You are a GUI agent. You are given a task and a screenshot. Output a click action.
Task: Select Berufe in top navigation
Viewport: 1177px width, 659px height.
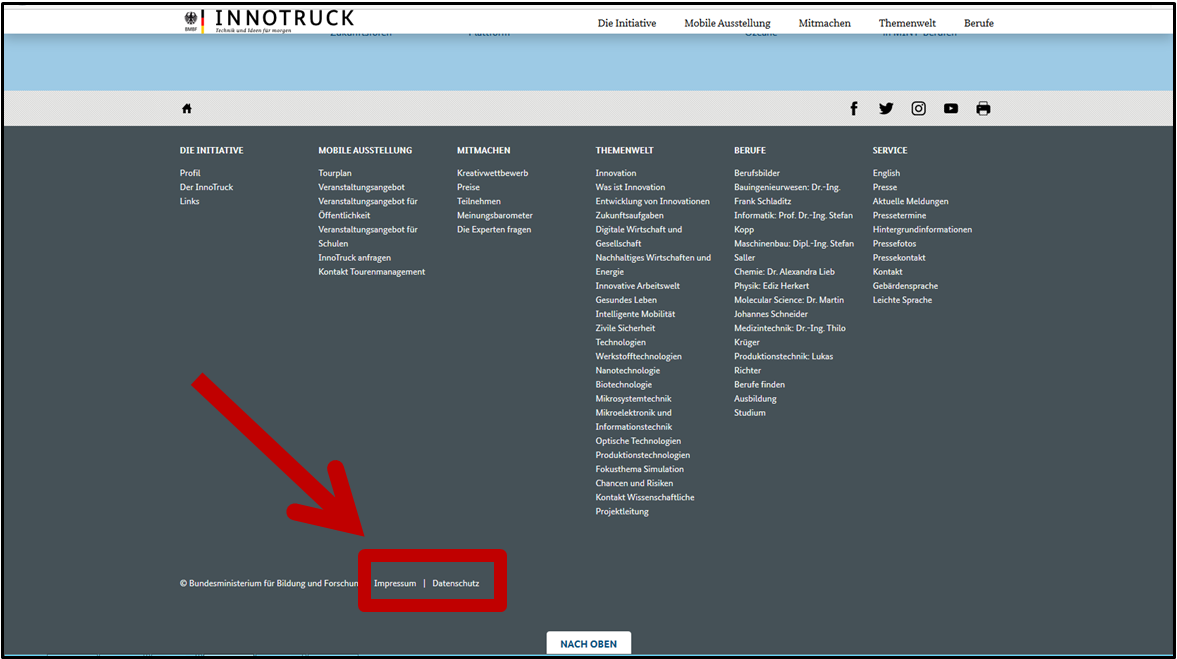click(978, 23)
